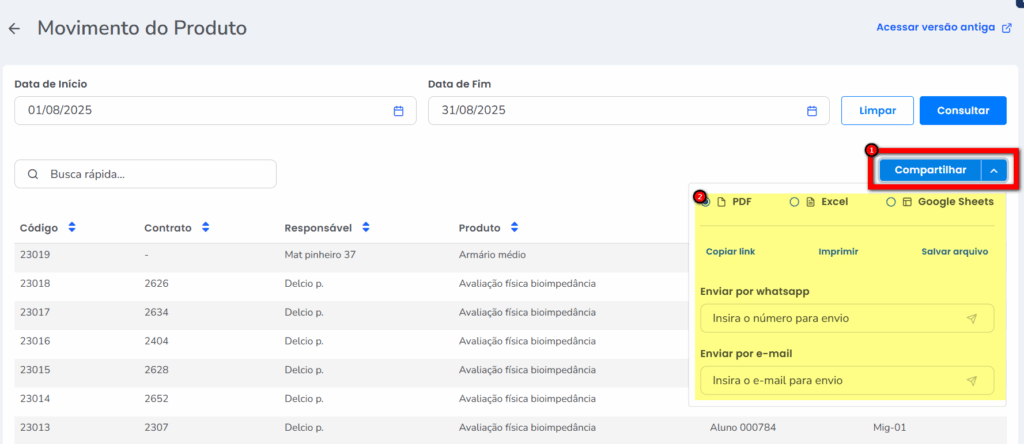Sort the table by the Código arrows
Screen dimensions: 1024x444
click(x=71, y=228)
